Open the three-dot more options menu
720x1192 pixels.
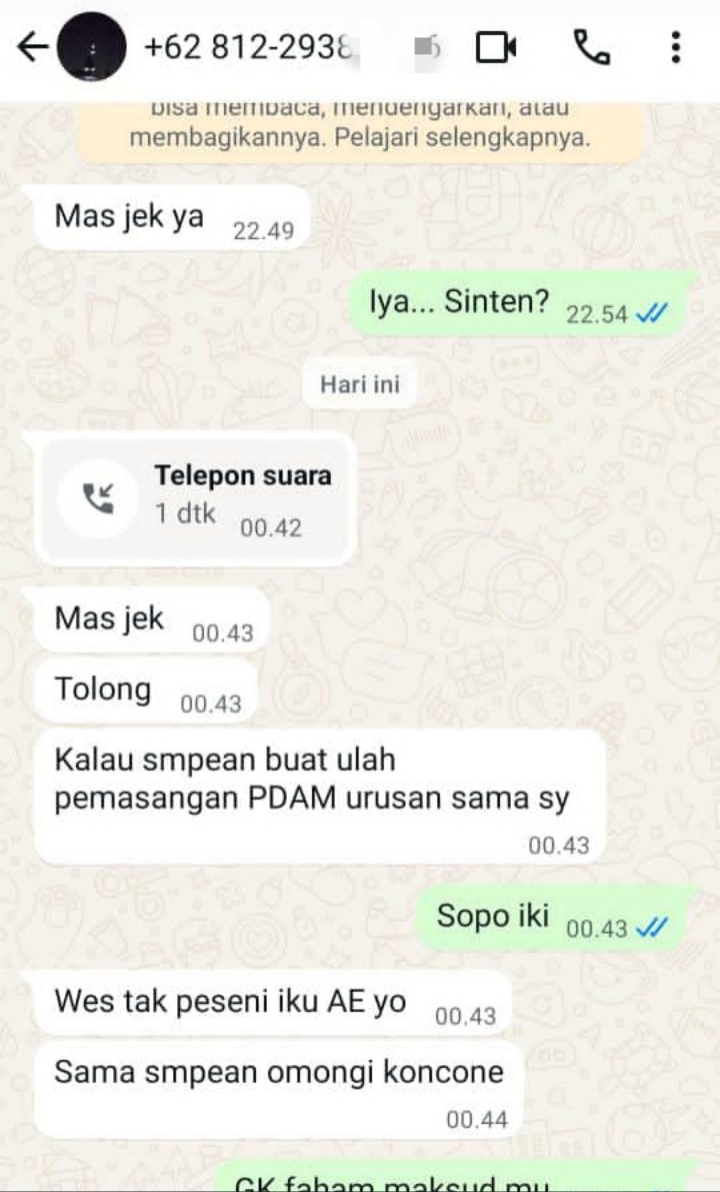pyautogui.click(x=675, y=47)
